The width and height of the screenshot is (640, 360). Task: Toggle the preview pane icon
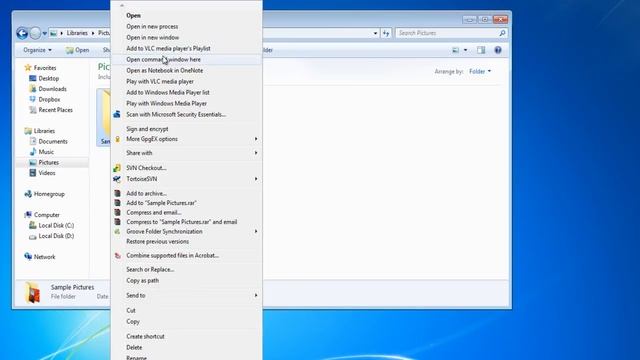(x=481, y=50)
